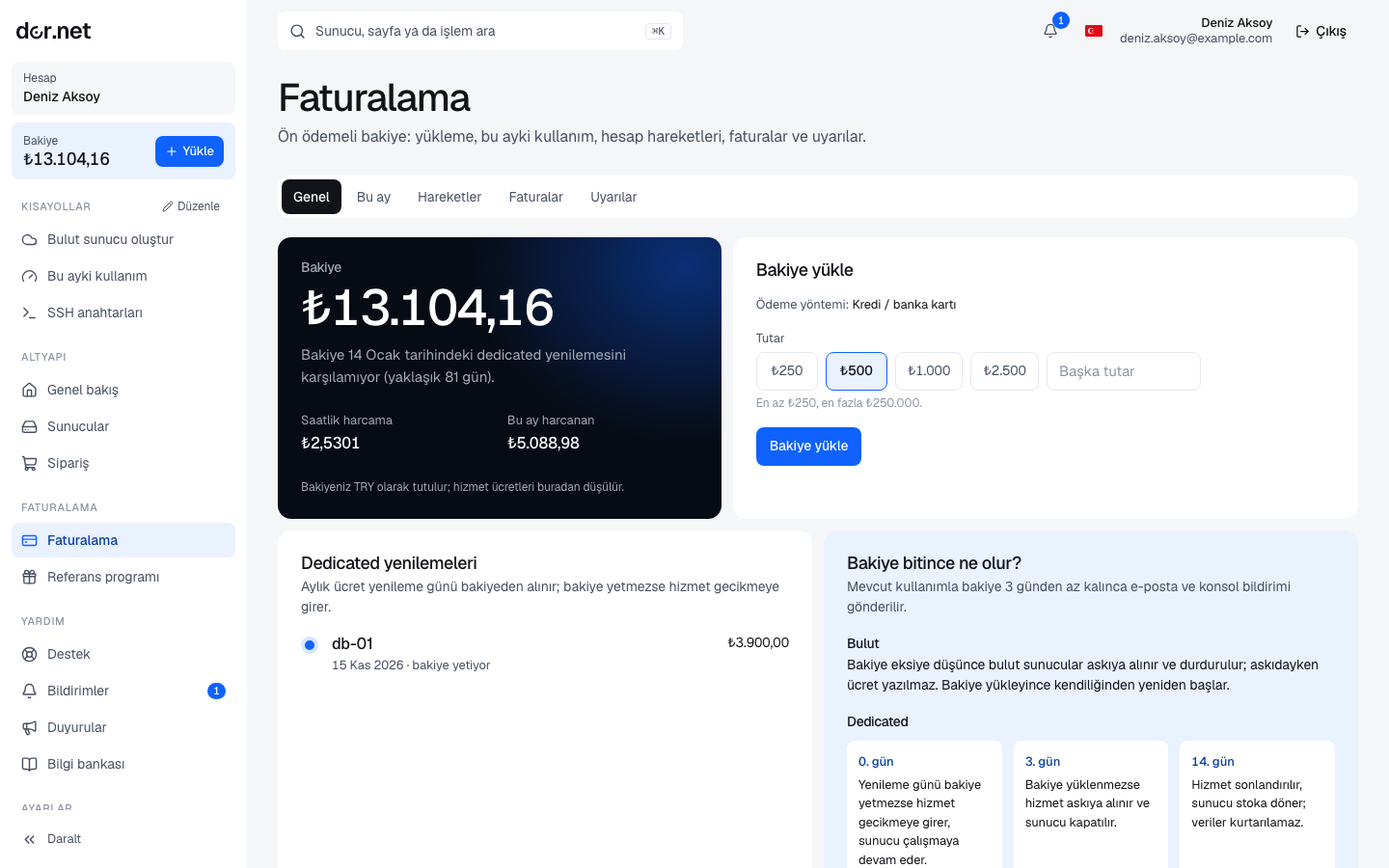
Task: Select the ₺2.500 amount option
Action: (1005, 371)
